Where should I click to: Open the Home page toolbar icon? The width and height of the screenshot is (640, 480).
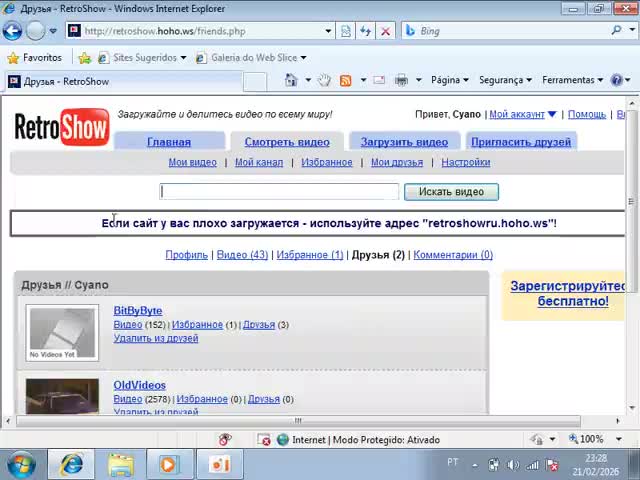click(291, 80)
